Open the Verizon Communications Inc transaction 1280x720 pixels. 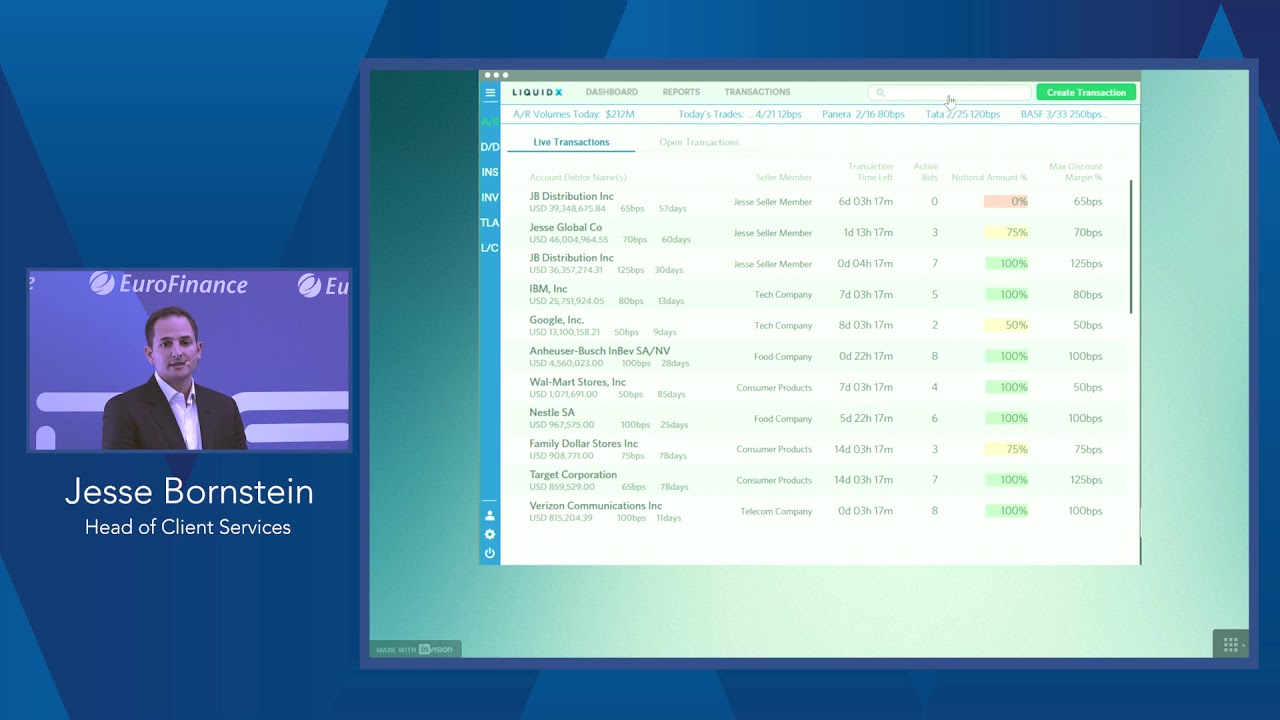point(813,511)
